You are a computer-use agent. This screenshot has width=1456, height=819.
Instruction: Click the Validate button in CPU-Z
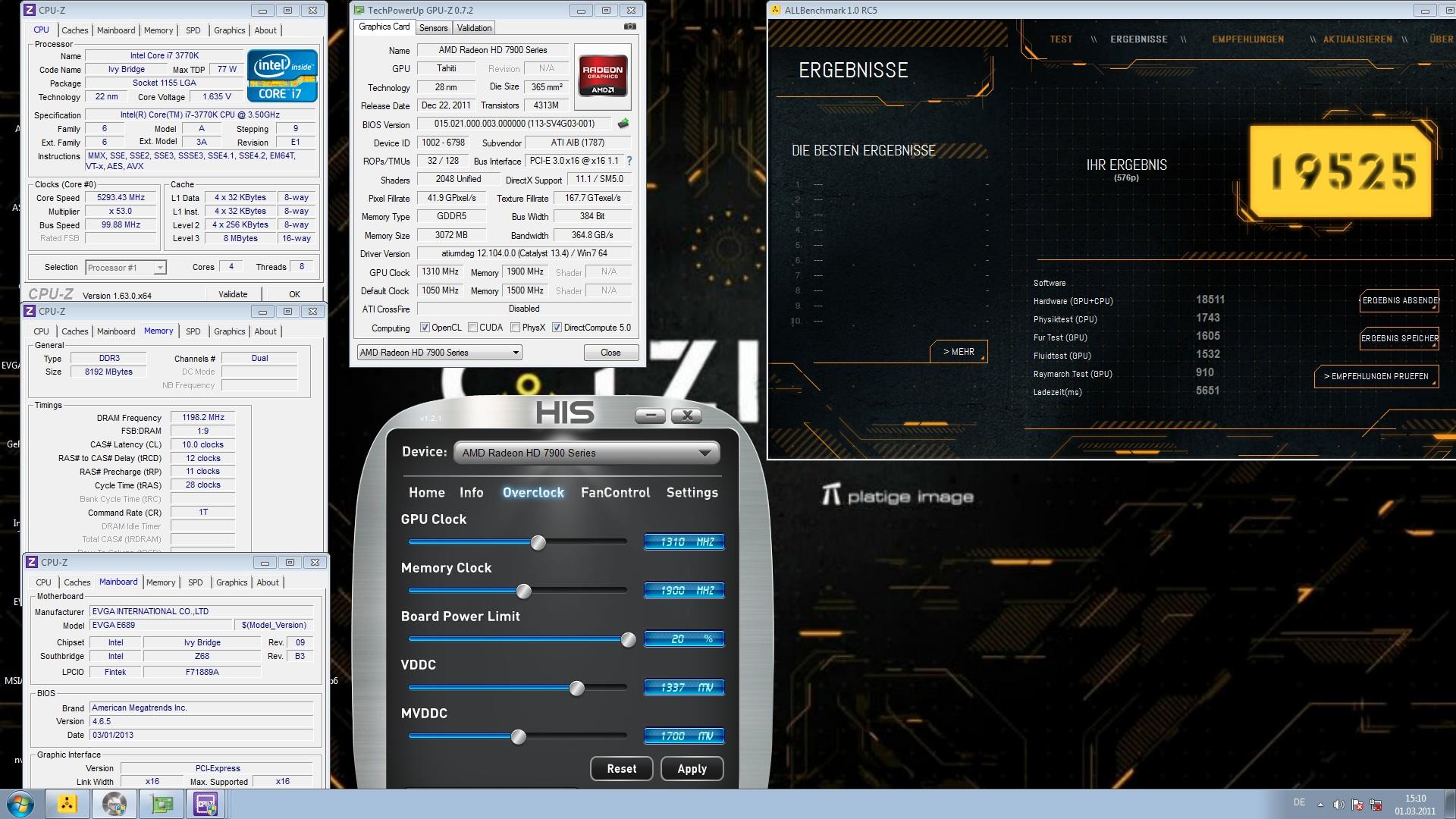233,294
